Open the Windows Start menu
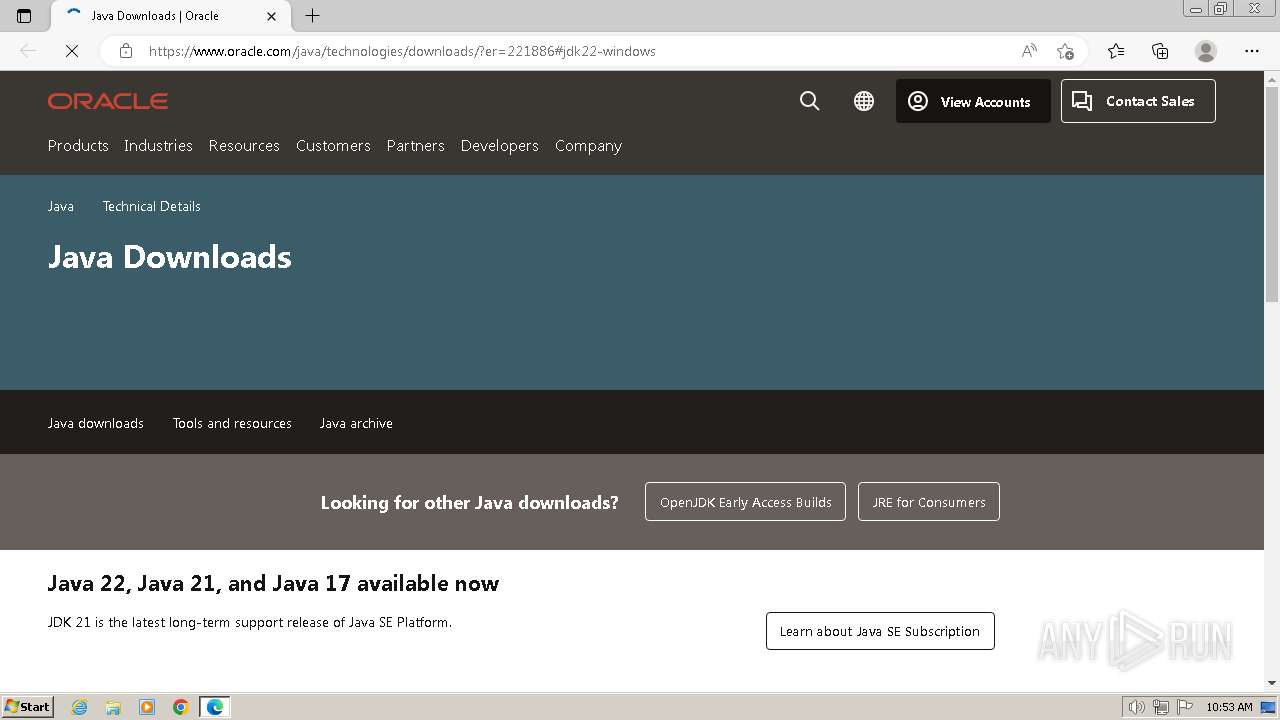The height and width of the screenshot is (720, 1280). coord(28,707)
